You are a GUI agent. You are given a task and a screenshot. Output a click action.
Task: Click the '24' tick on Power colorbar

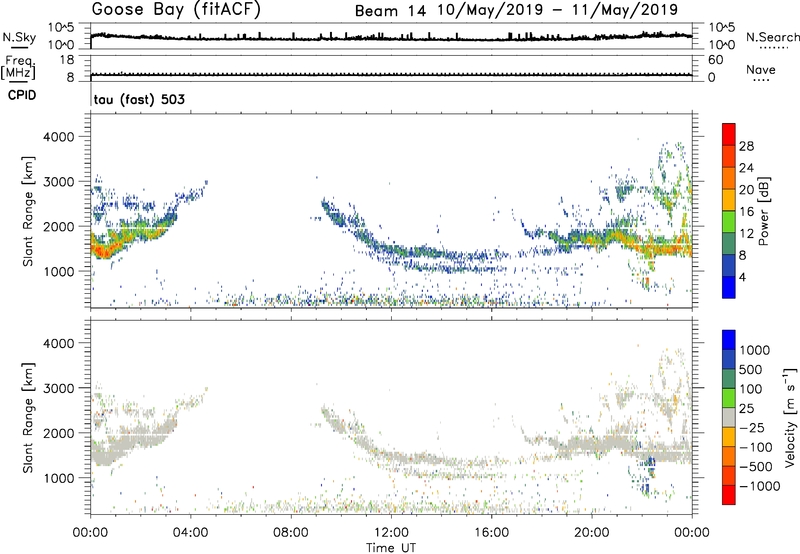pos(746,168)
